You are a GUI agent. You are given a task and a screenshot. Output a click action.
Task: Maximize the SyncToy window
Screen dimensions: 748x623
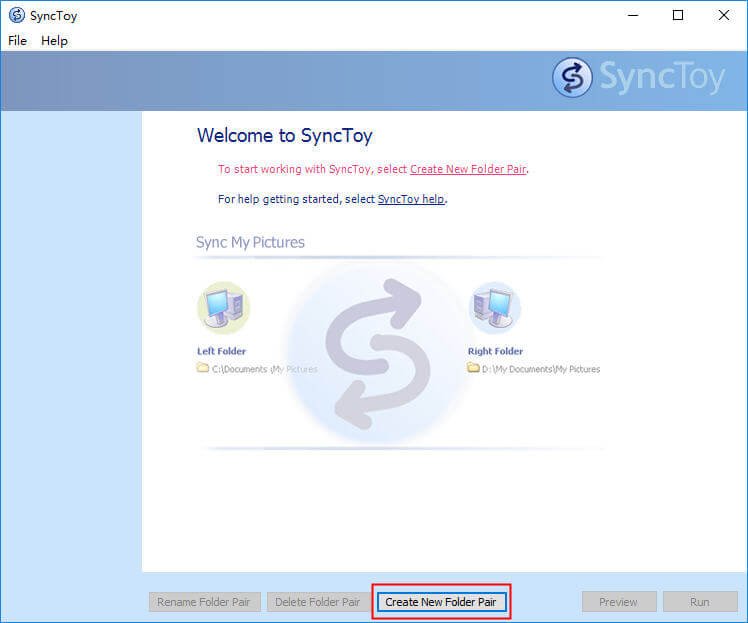(x=678, y=15)
